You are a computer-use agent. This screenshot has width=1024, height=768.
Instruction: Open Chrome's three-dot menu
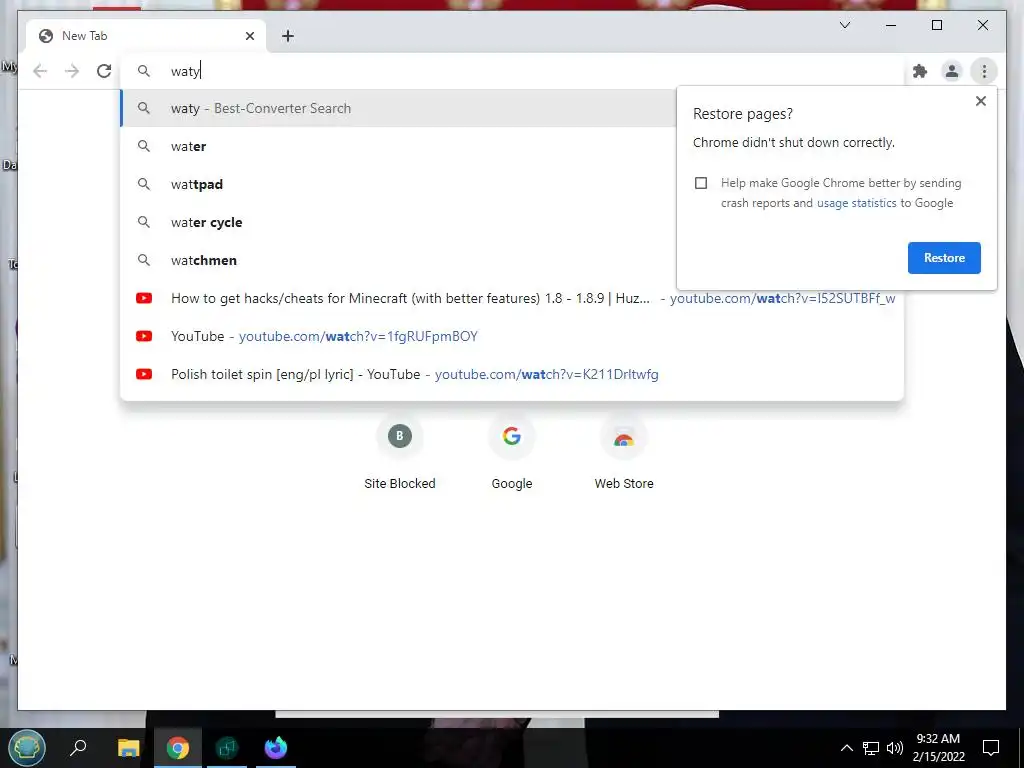(x=984, y=71)
